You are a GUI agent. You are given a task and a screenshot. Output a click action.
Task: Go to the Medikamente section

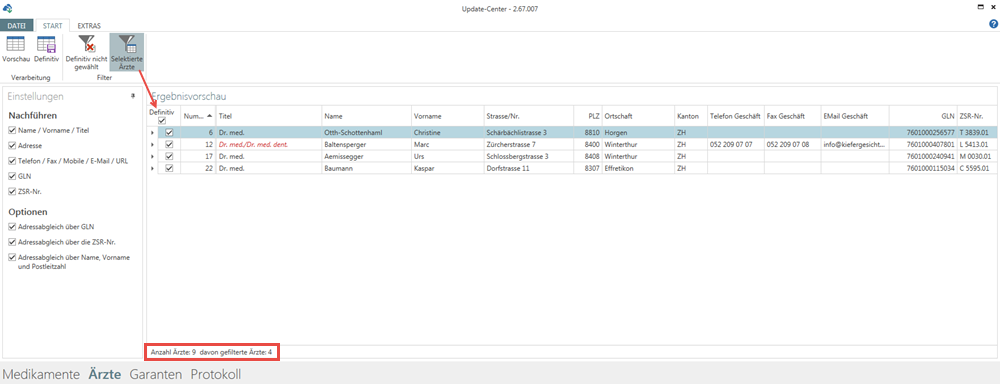coord(41,374)
